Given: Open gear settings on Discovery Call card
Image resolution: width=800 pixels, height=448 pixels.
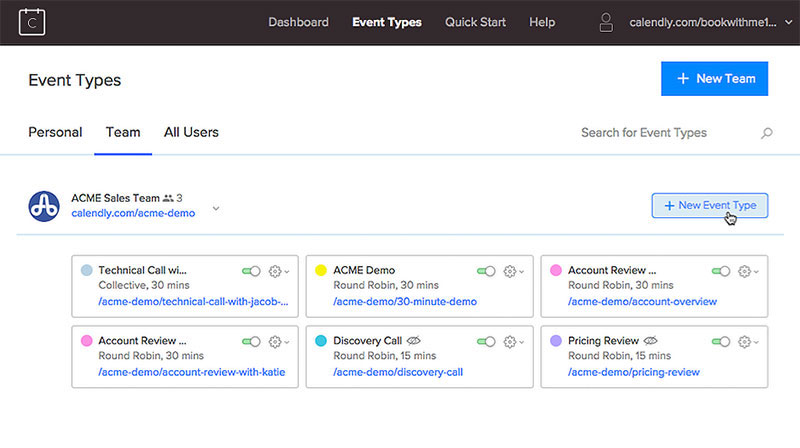Looking at the screenshot, I should point(510,341).
